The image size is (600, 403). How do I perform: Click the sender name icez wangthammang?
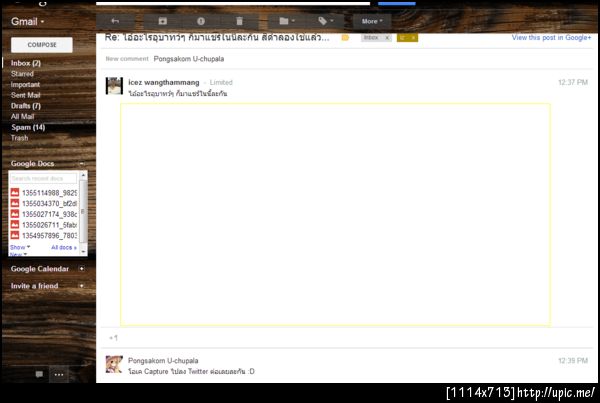164,82
